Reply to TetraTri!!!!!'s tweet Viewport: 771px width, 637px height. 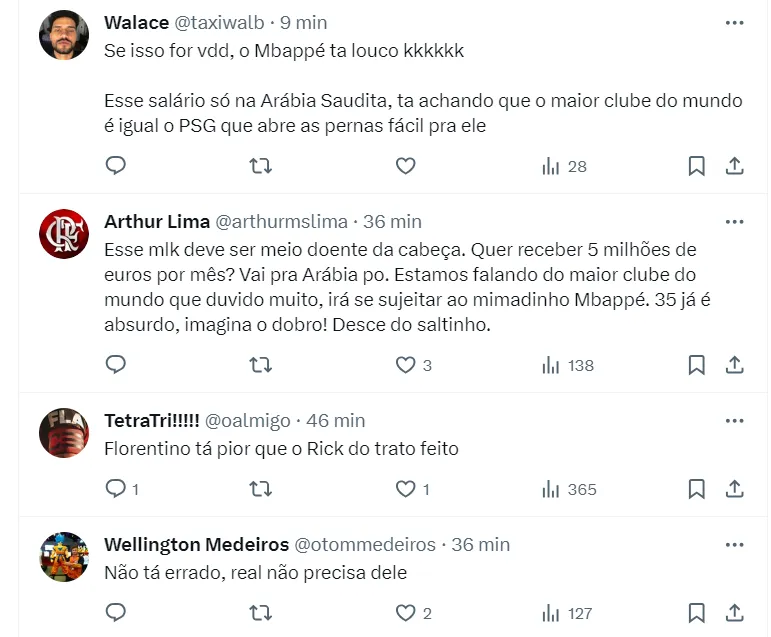(x=116, y=489)
